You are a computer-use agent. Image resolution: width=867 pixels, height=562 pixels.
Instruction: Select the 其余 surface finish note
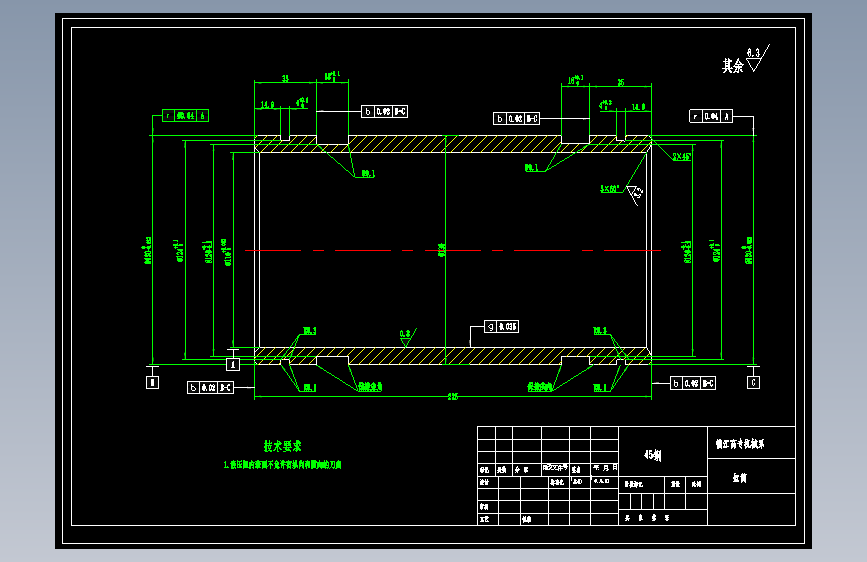[745, 60]
